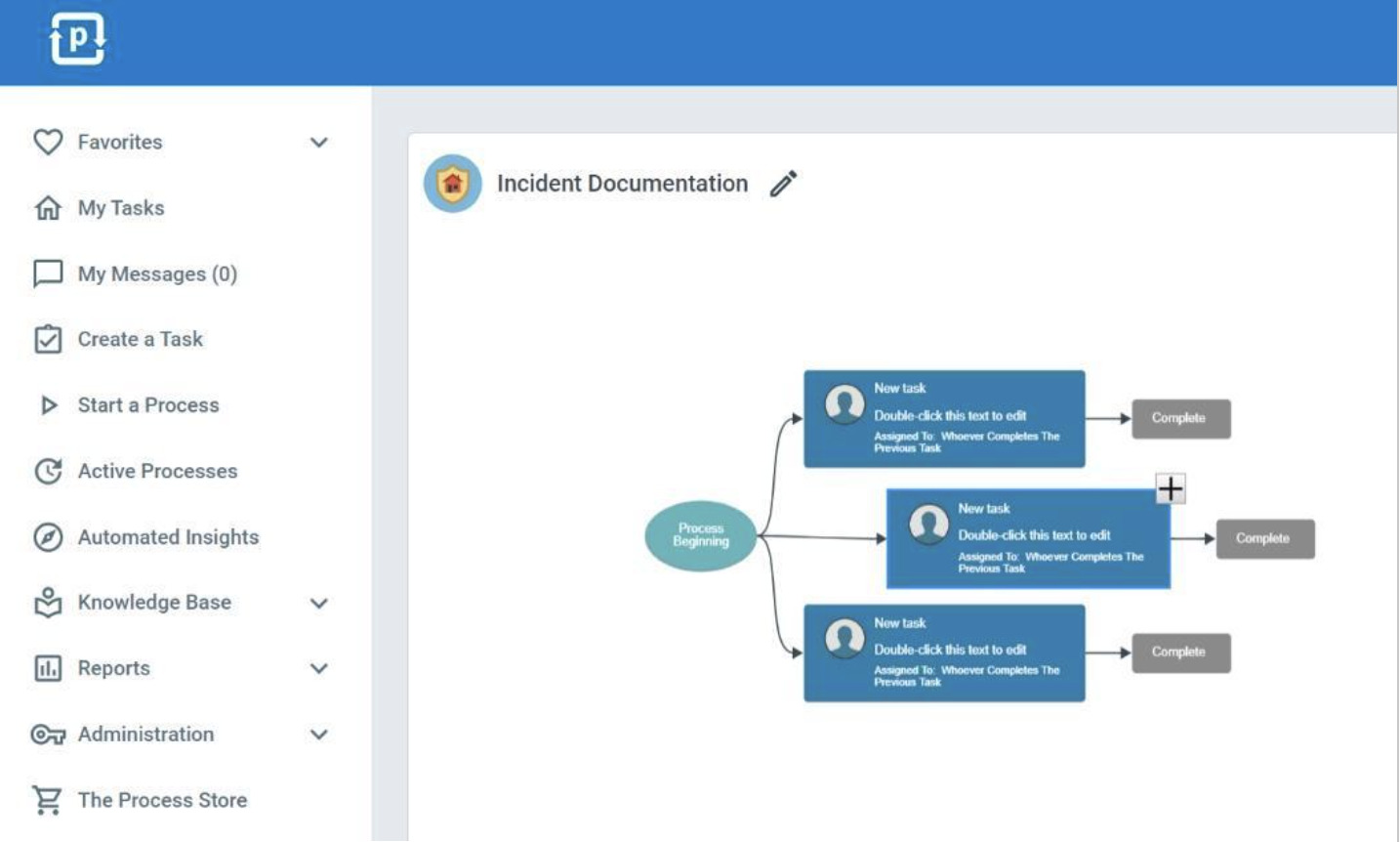
Task: Click 'Assigned To' text in top task
Action: pos(967,442)
